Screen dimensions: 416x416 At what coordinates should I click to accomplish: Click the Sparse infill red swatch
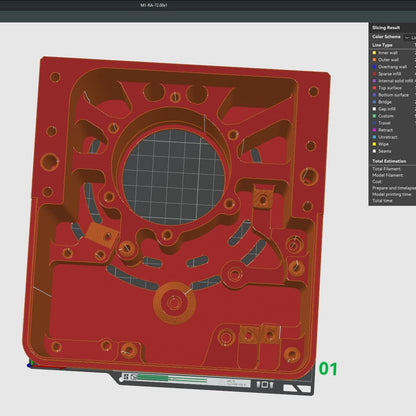pyautogui.click(x=374, y=74)
